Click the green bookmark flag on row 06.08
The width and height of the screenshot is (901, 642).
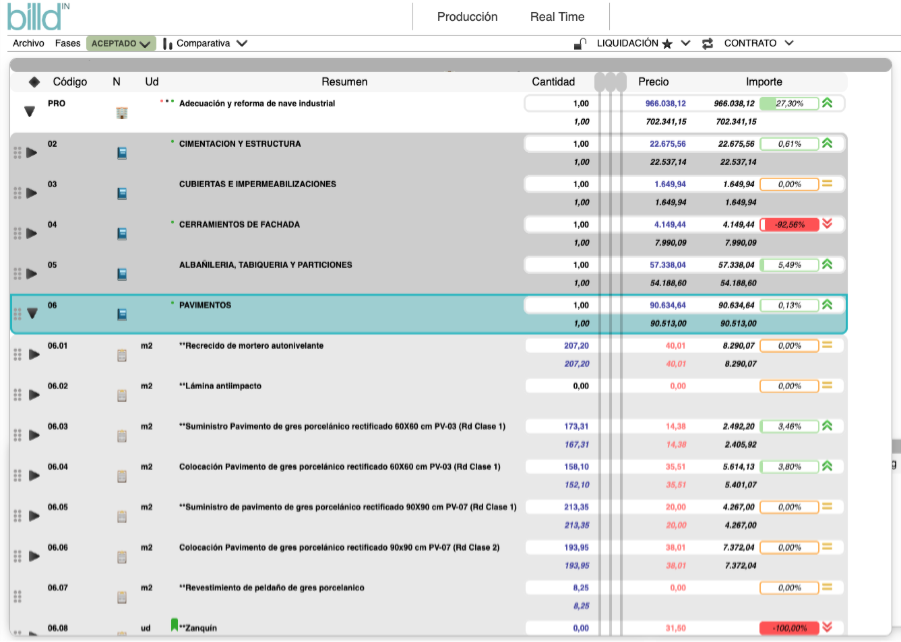(x=174, y=625)
